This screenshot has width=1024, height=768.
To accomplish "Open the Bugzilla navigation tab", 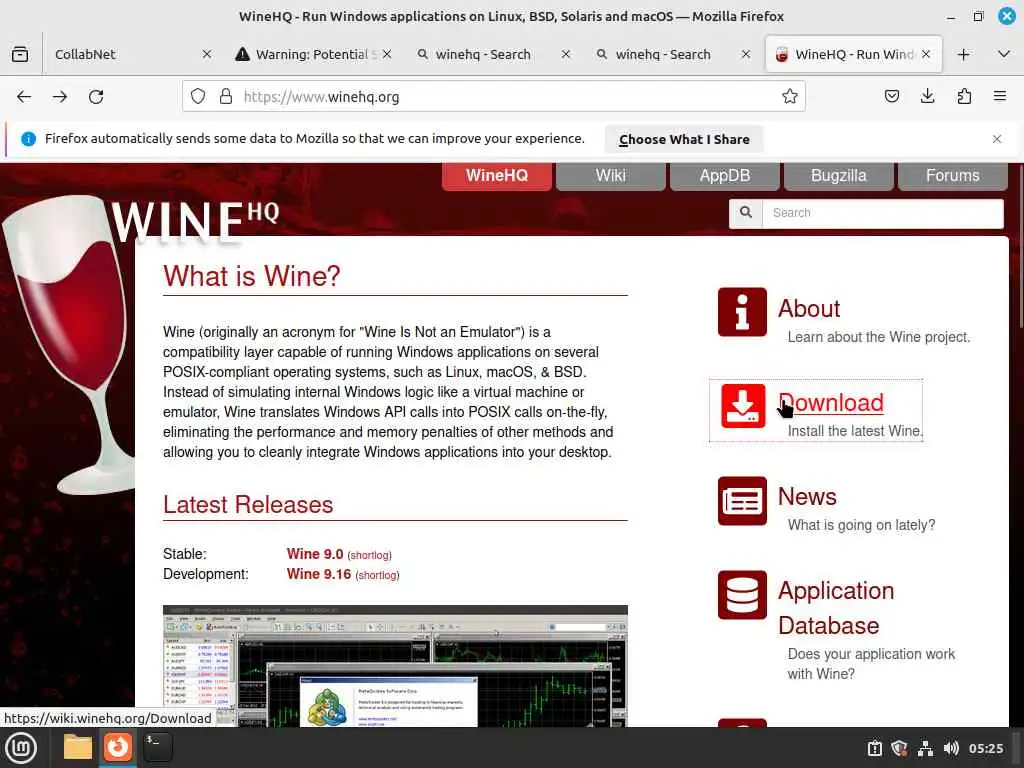I will (839, 176).
